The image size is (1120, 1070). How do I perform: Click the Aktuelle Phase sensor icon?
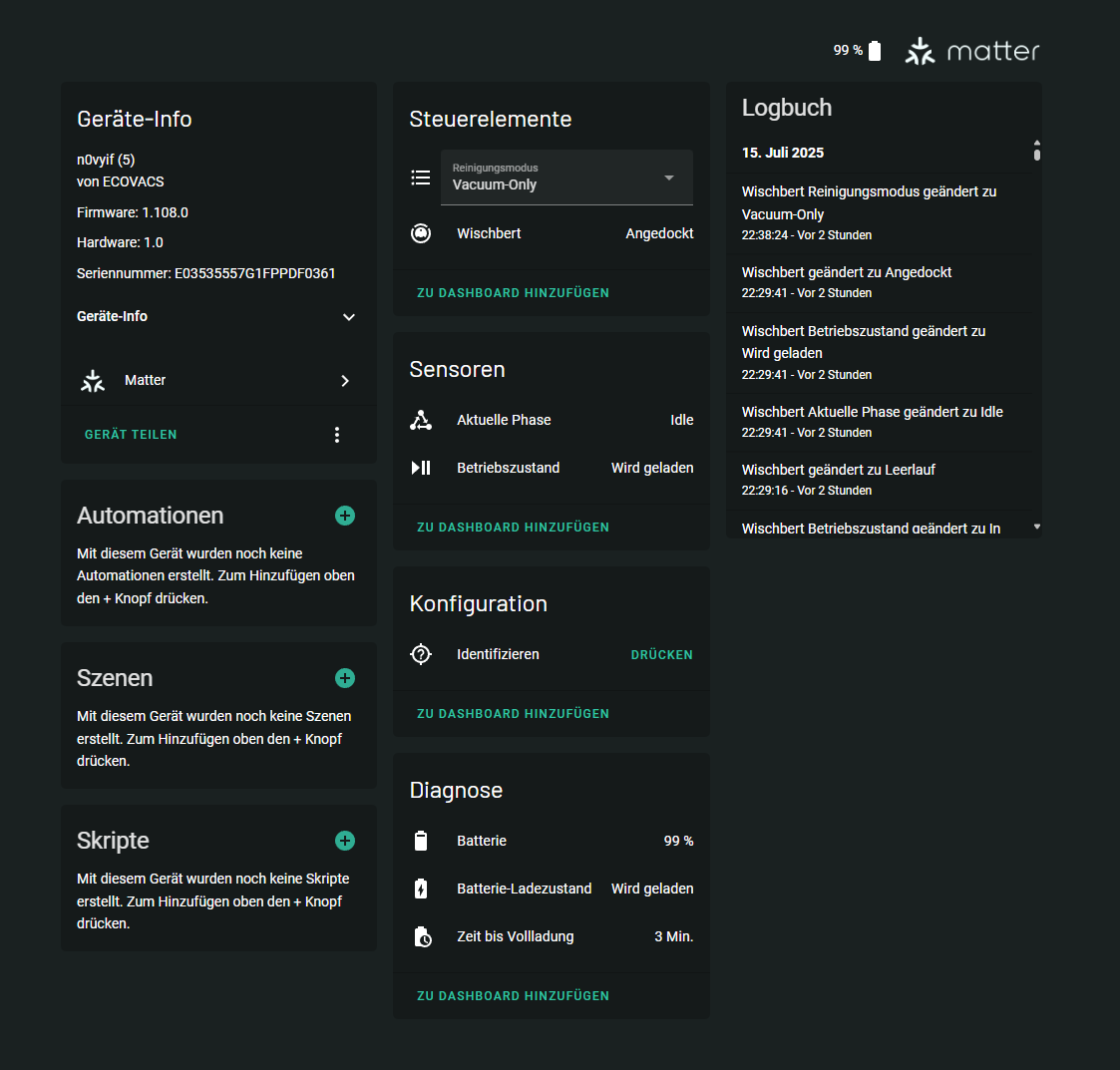point(421,420)
